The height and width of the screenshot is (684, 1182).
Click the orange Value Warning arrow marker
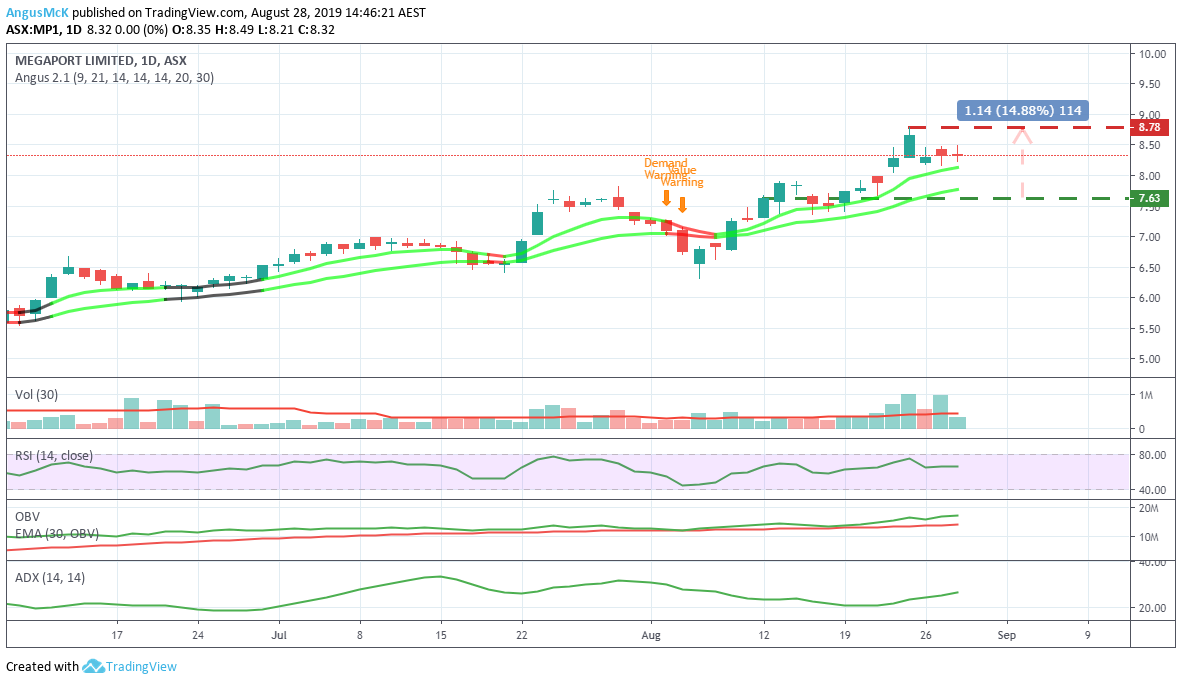coord(682,205)
